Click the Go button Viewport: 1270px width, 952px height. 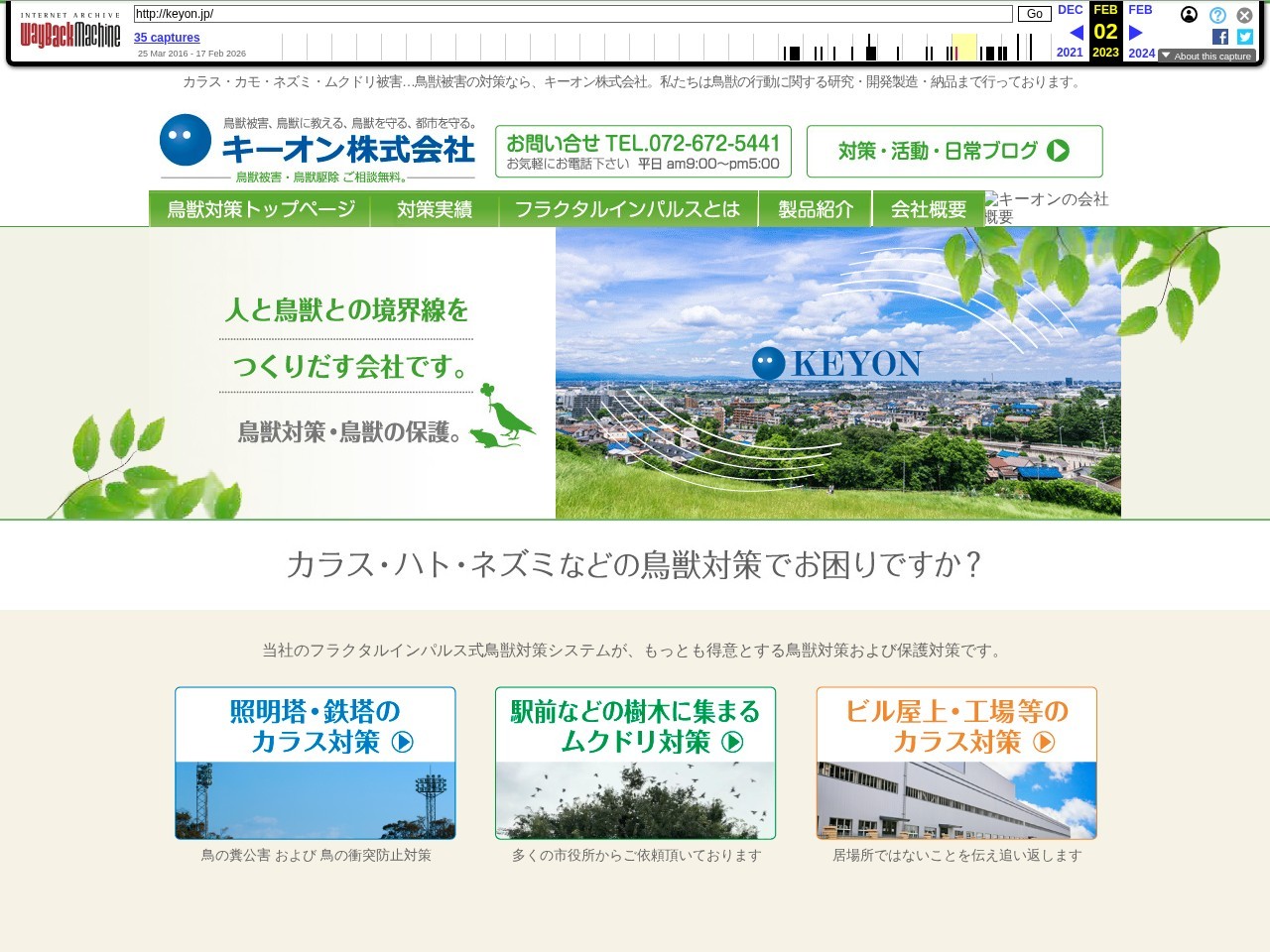[x=1035, y=14]
